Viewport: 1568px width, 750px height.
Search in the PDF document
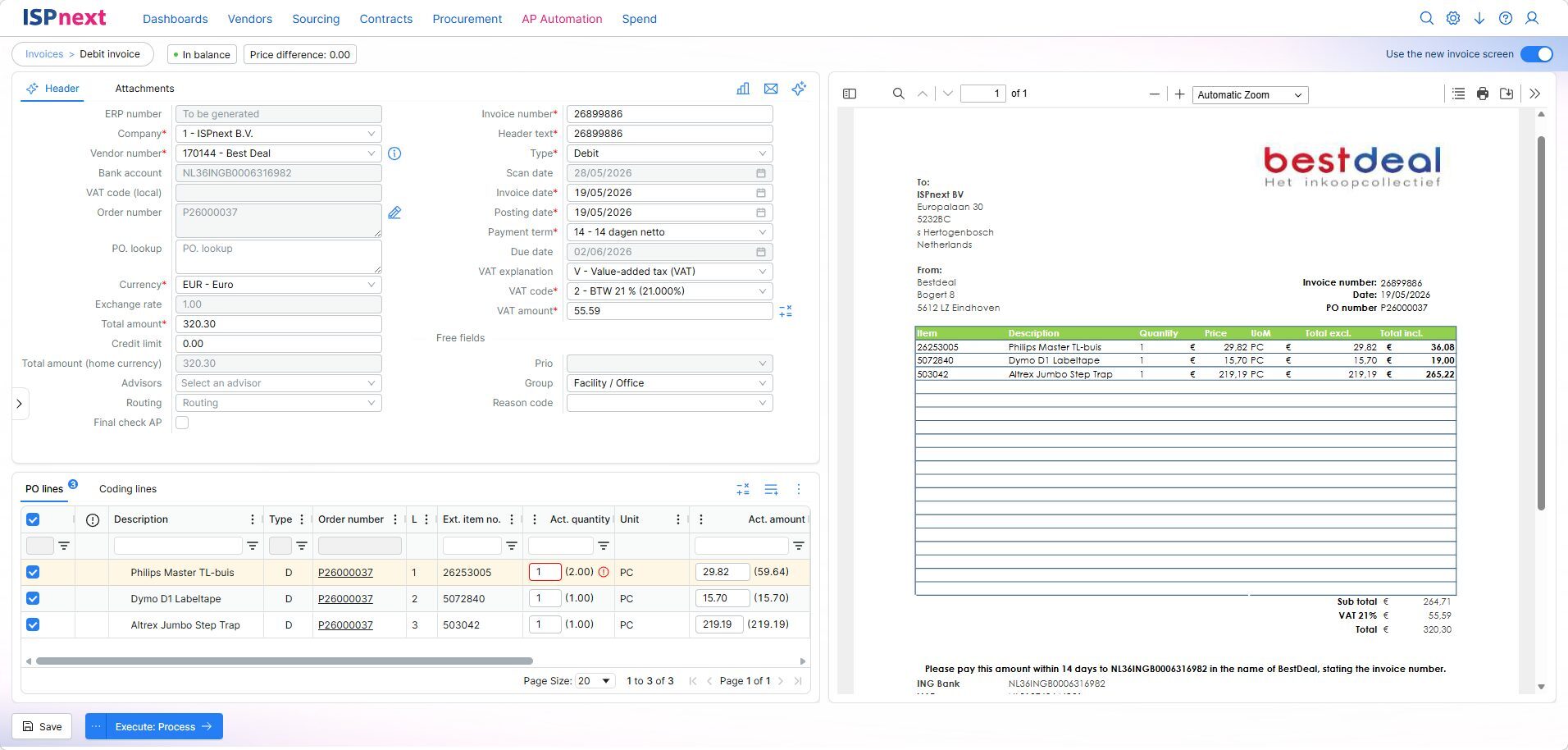(x=899, y=94)
